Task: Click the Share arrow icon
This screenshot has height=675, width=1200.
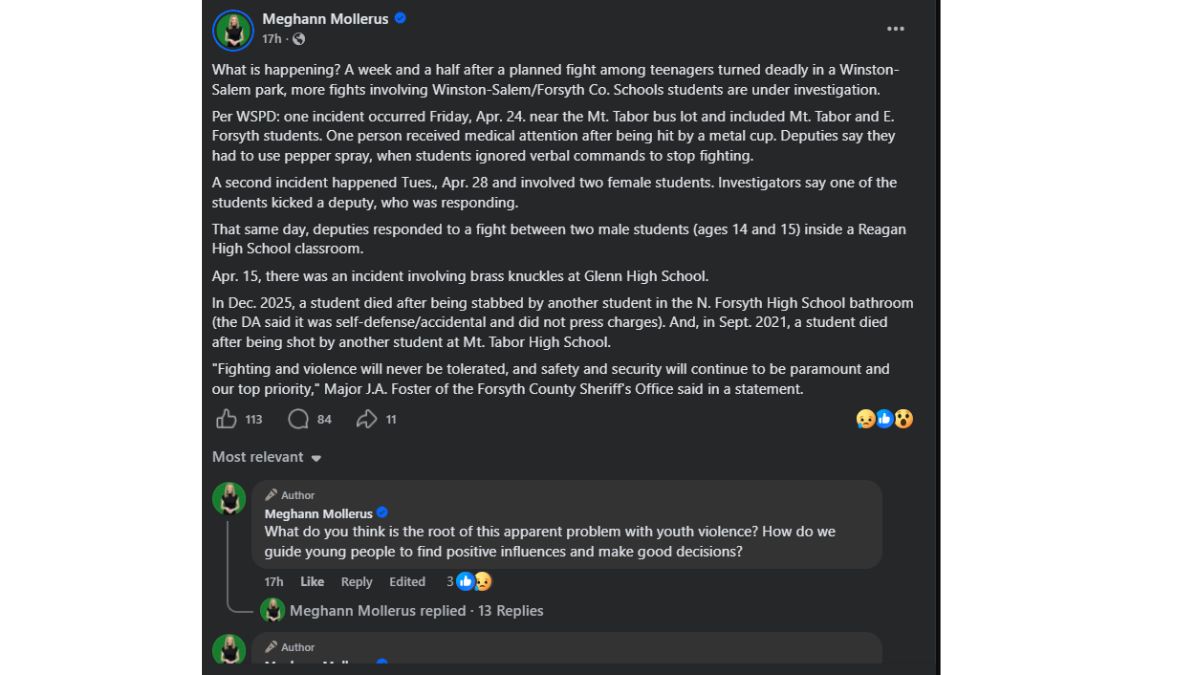Action: point(367,419)
